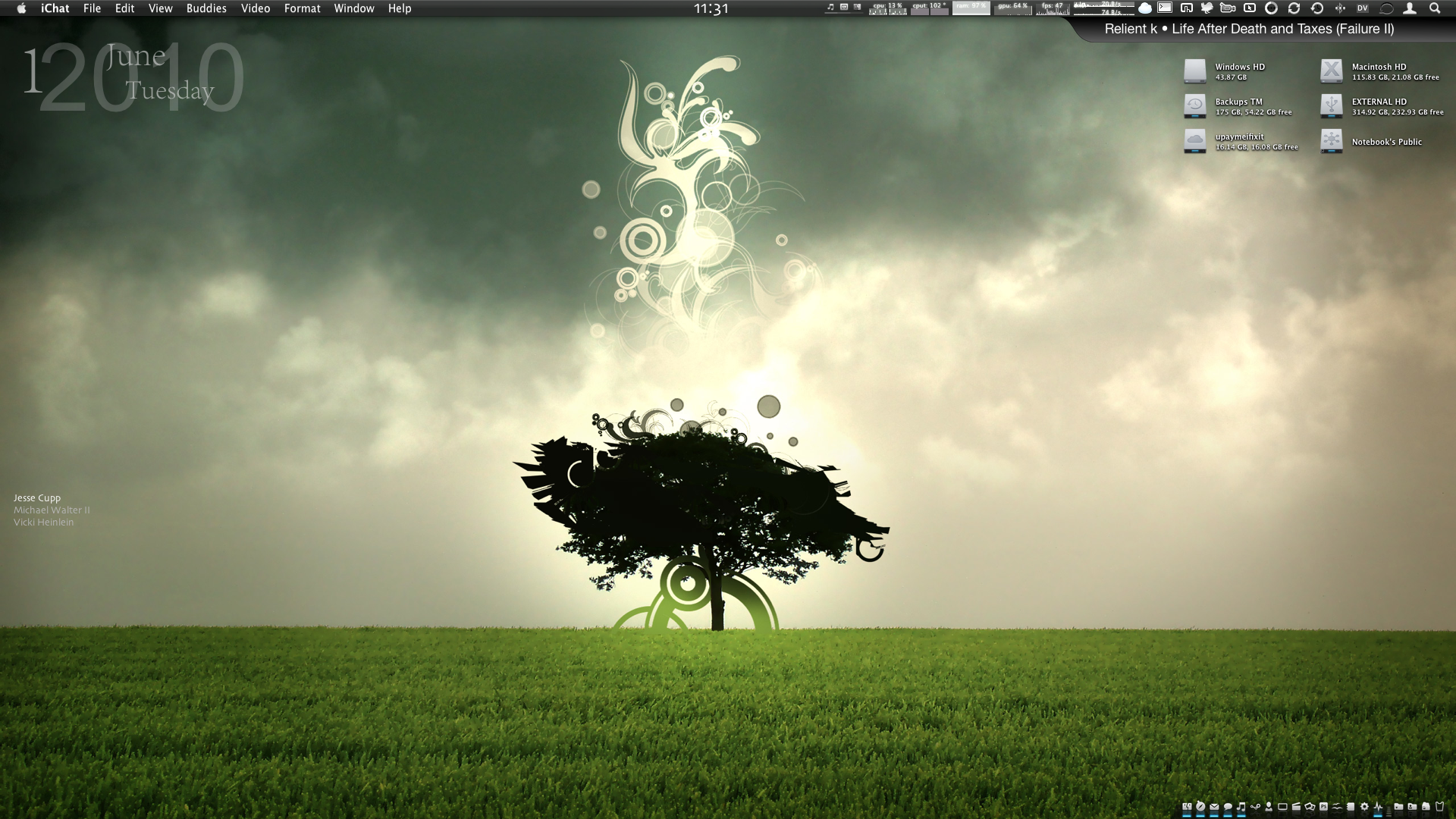This screenshot has height=819, width=1456.
Task: Open Time Machine menu bar icon
Action: pyautogui.click(x=1316, y=8)
